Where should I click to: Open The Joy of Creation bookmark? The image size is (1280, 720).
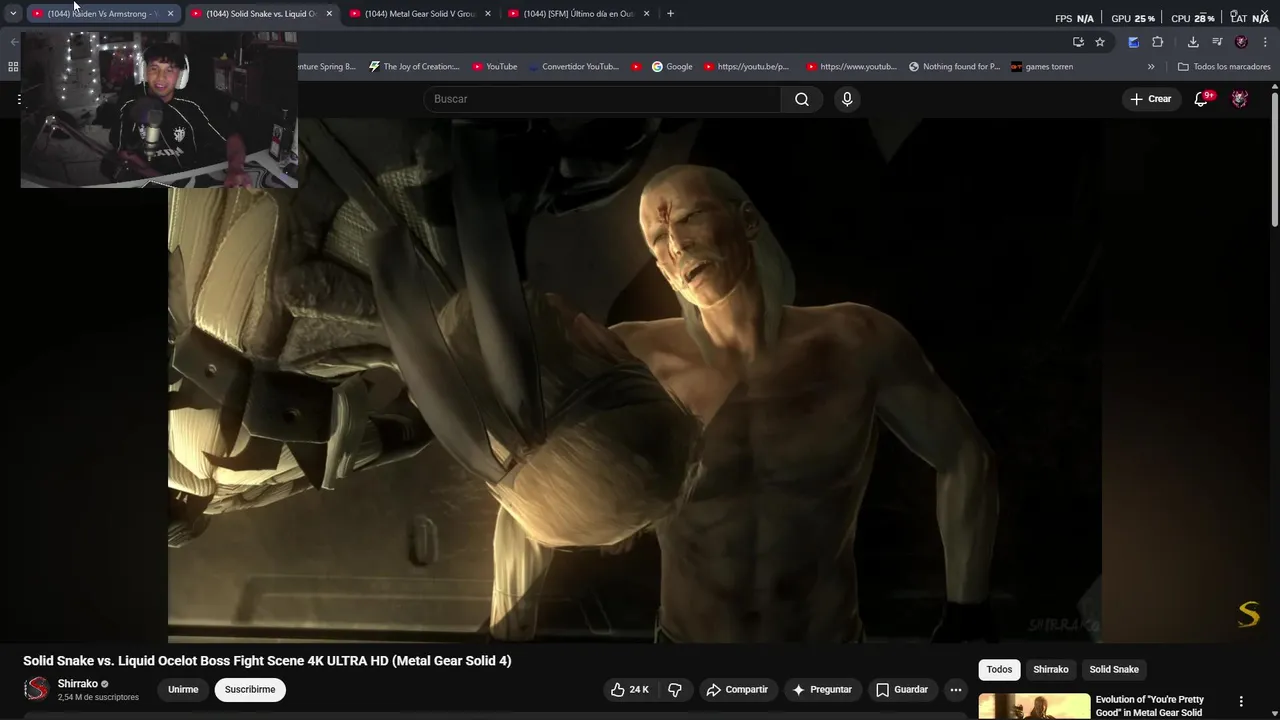[x=414, y=67]
